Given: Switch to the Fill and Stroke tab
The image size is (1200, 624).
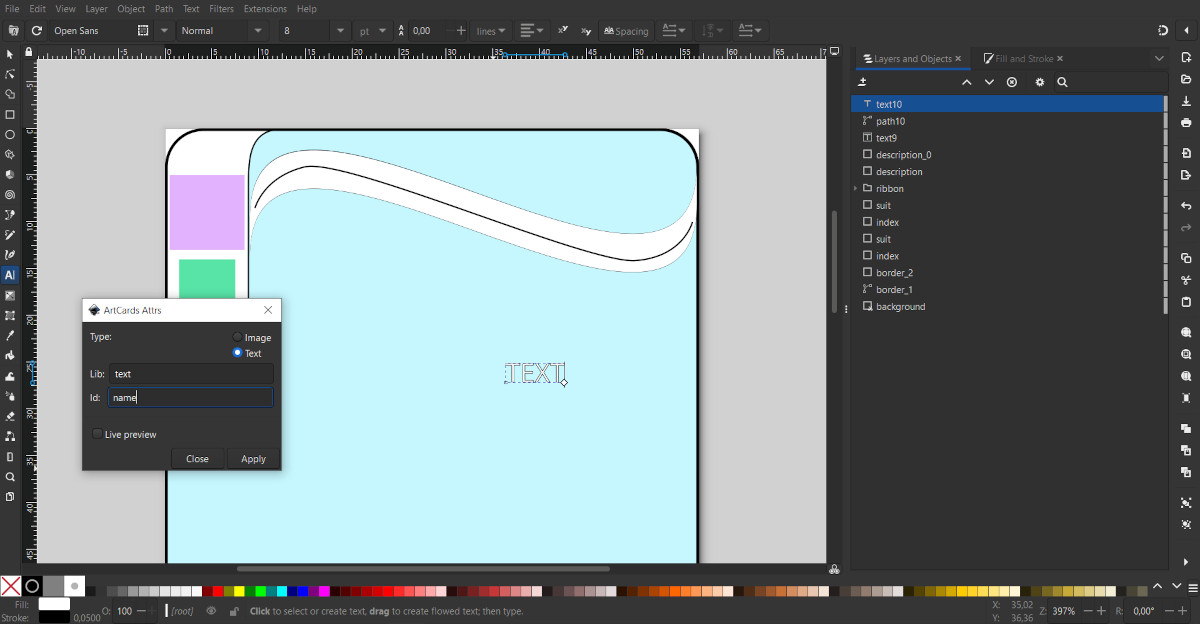Looking at the screenshot, I should pos(1024,59).
